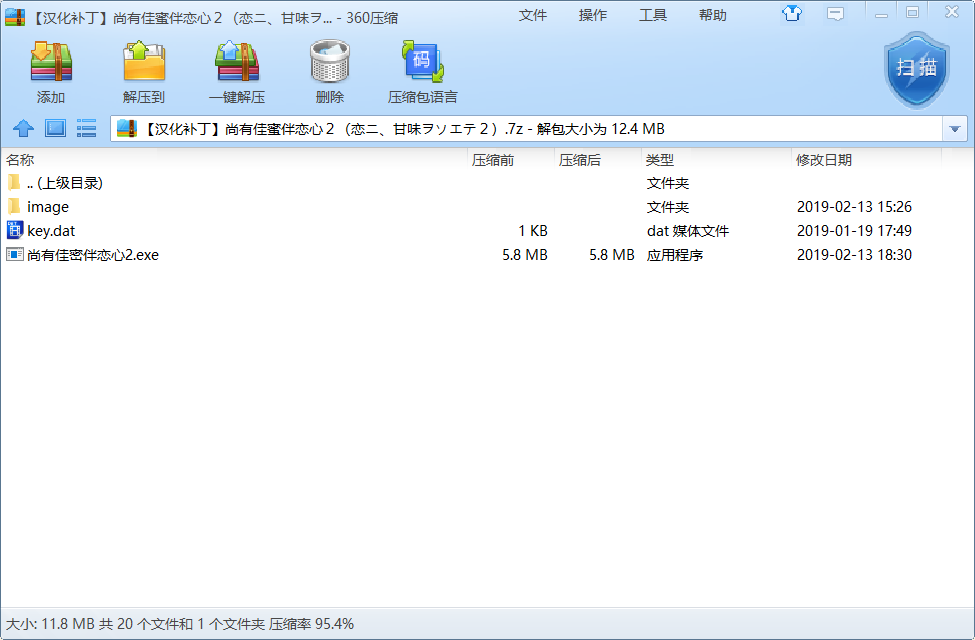Screen dimensions: 975x640
Task: Click the parent directory folder icon
Action: pos(14,182)
